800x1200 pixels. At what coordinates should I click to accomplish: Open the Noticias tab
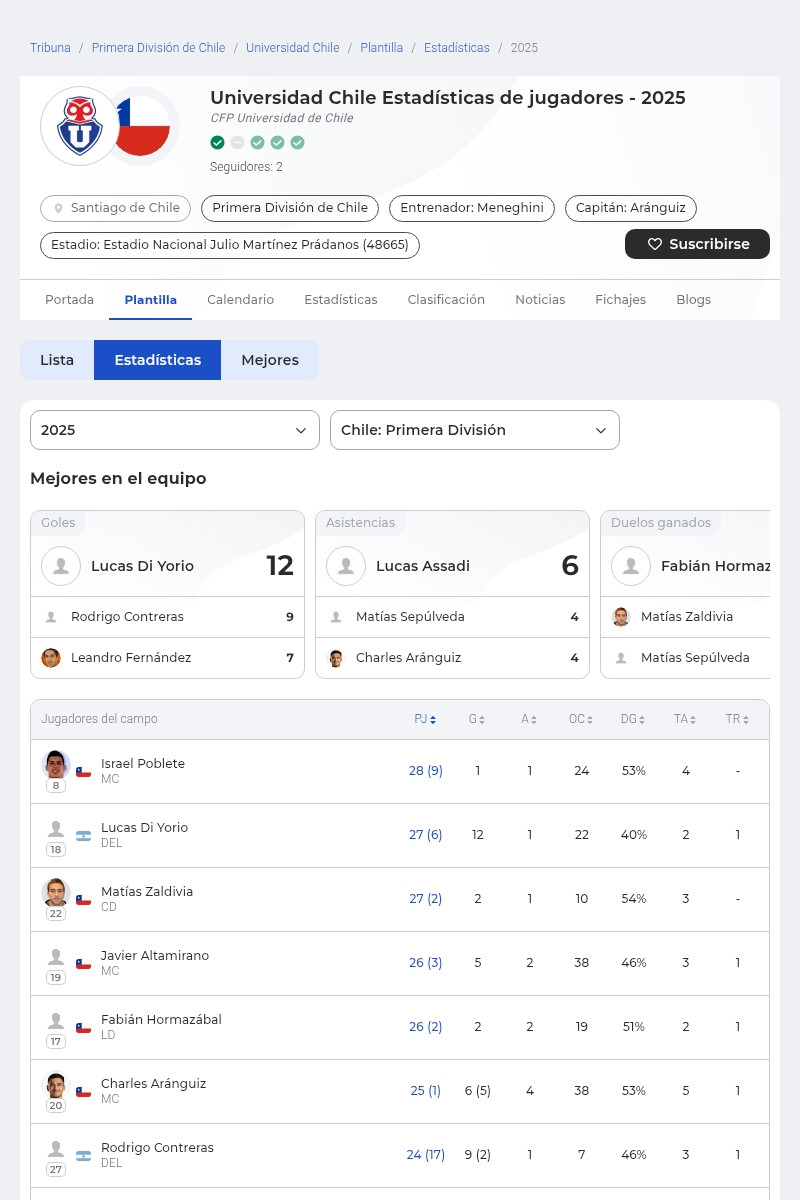coord(540,300)
